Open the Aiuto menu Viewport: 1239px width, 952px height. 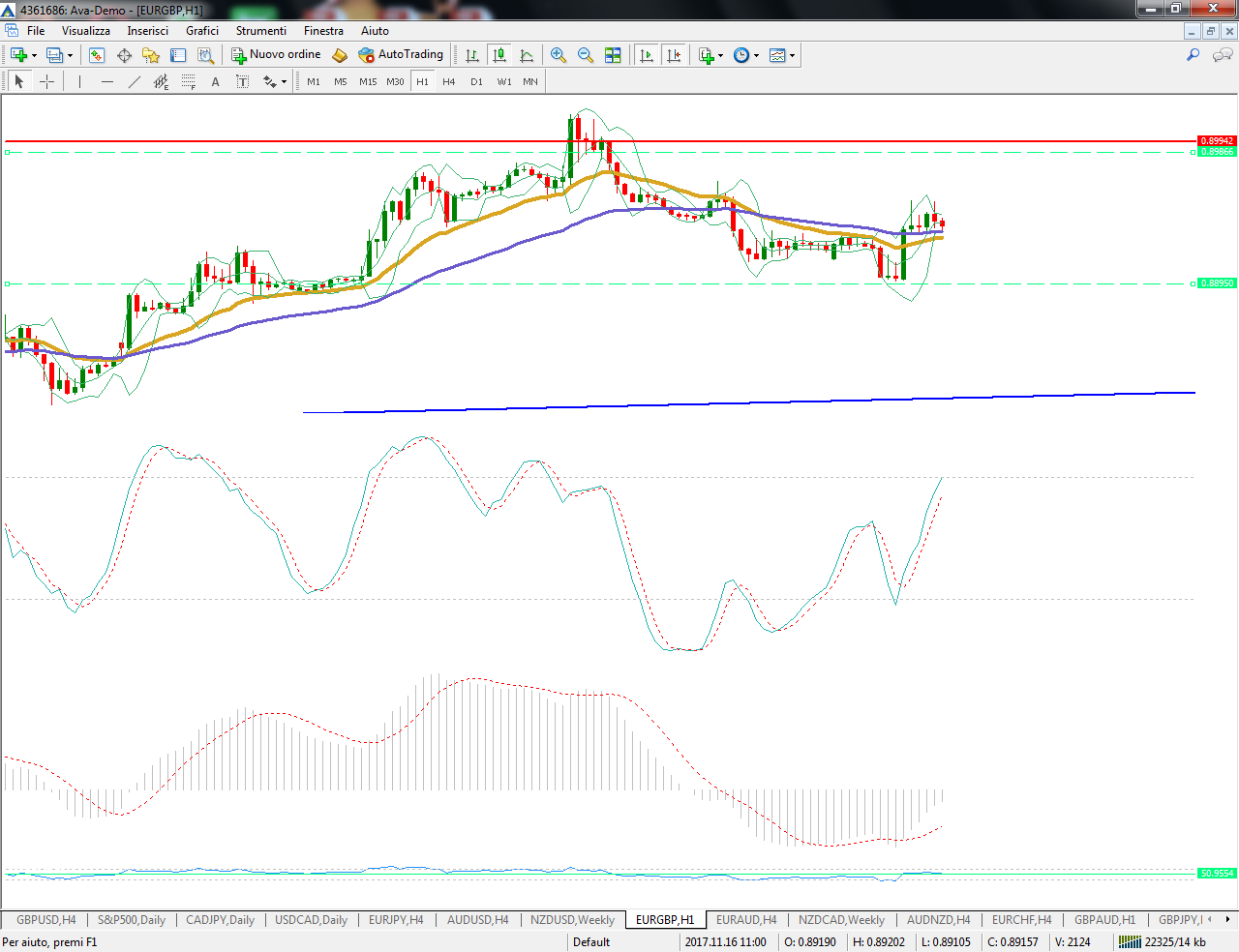[x=375, y=31]
